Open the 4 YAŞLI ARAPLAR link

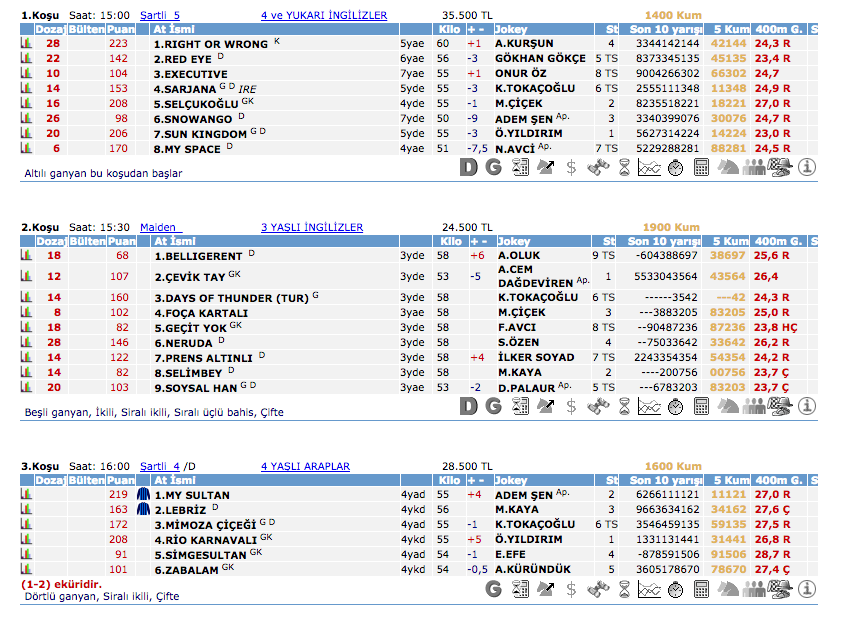click(x=305, y=466)
